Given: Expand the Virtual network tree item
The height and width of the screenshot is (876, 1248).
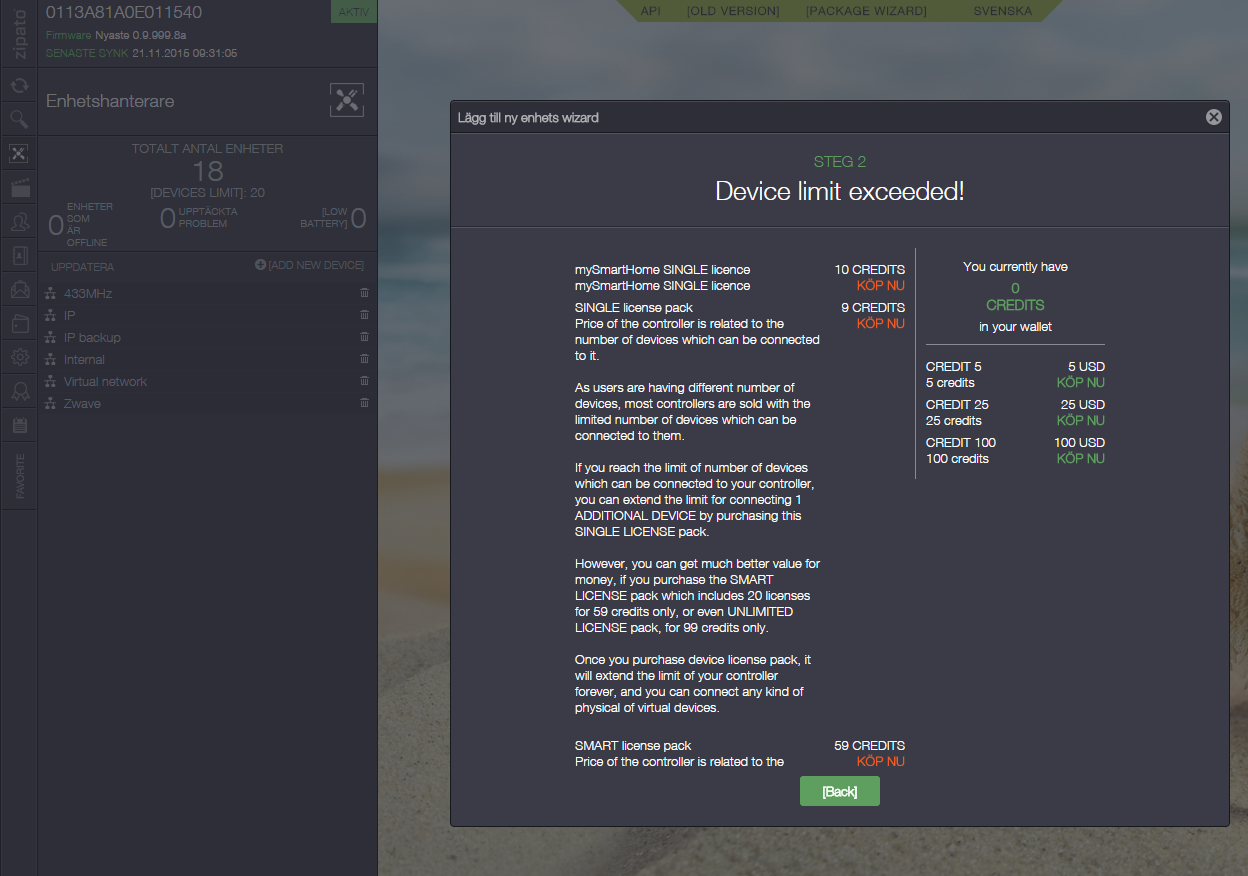Looking at the screenshot, I should (105, 381).
